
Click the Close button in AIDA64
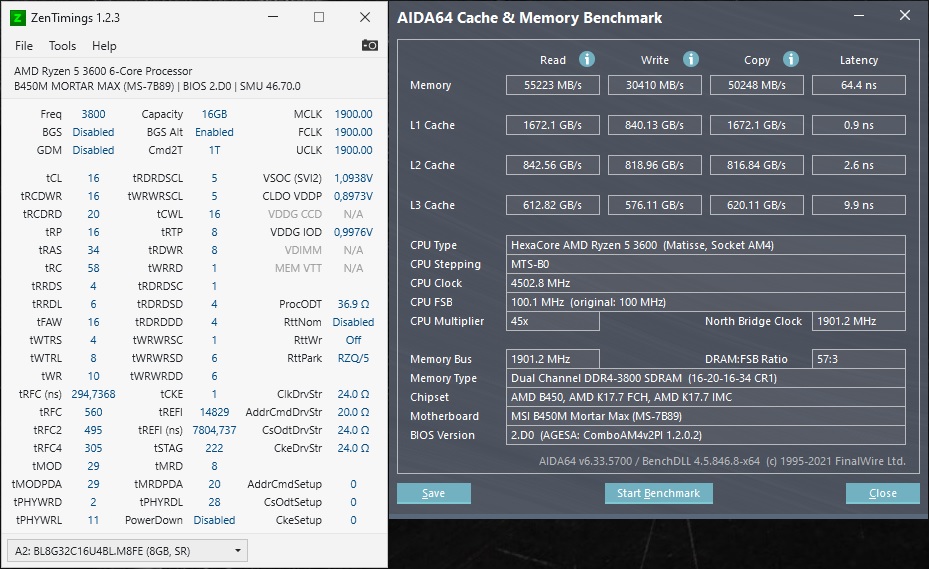coord(882,493)
